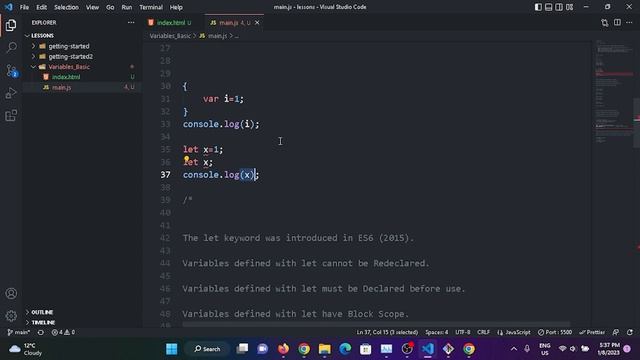
Task: Open the Search view in activity bar
Action: click(x=11, y=47)
